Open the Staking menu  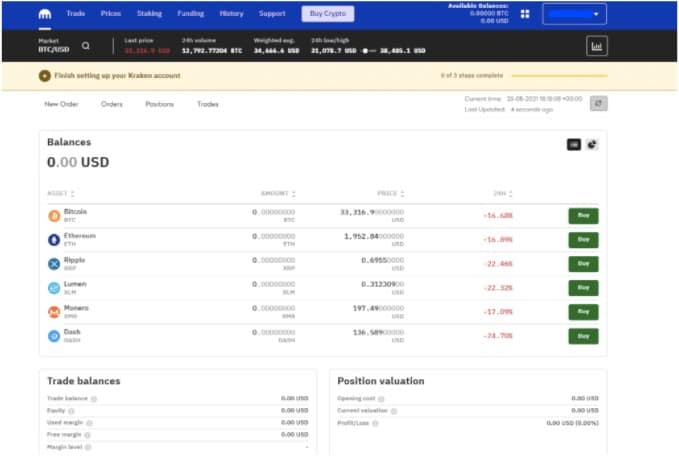point(149,13)
